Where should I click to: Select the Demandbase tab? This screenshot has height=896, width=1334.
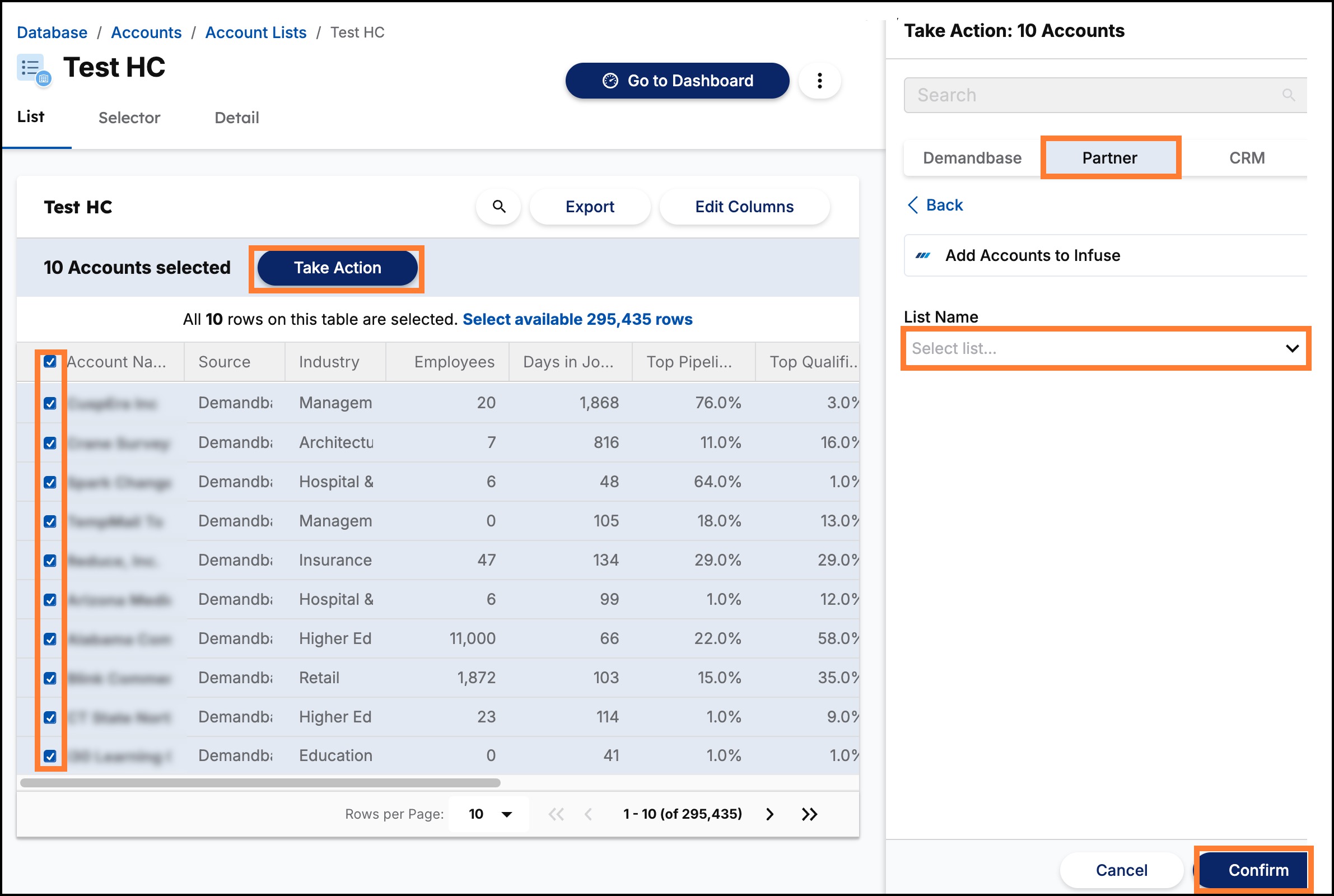tap(972, 158)
